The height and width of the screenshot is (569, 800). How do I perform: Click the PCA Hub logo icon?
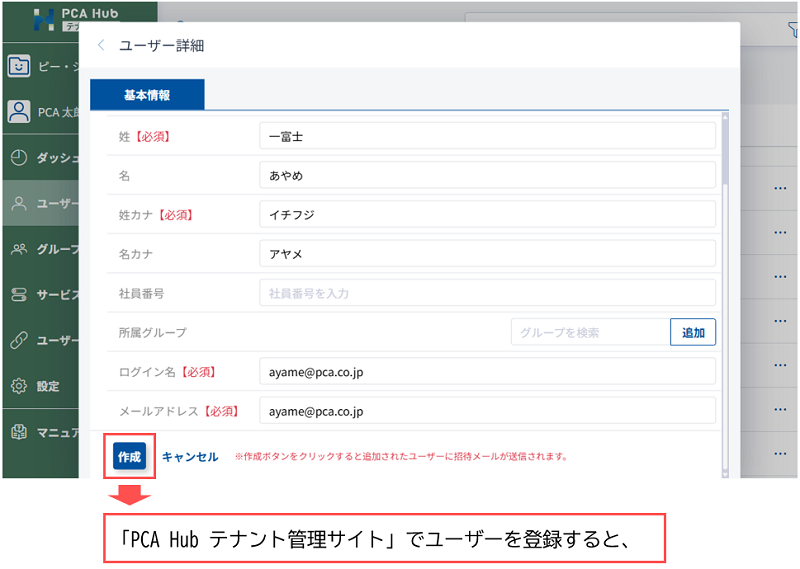(44, 19)
